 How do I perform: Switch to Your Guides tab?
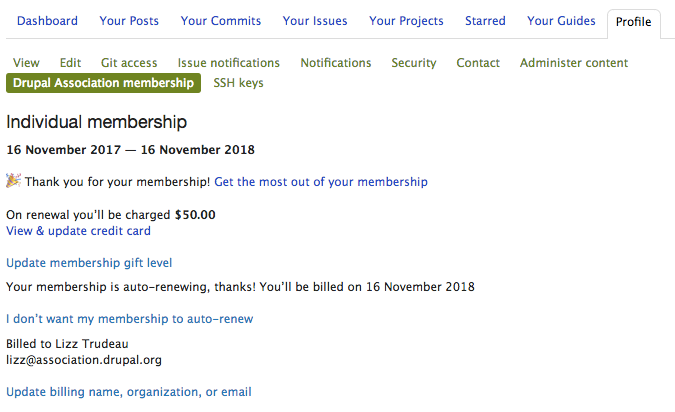[561, 21]
